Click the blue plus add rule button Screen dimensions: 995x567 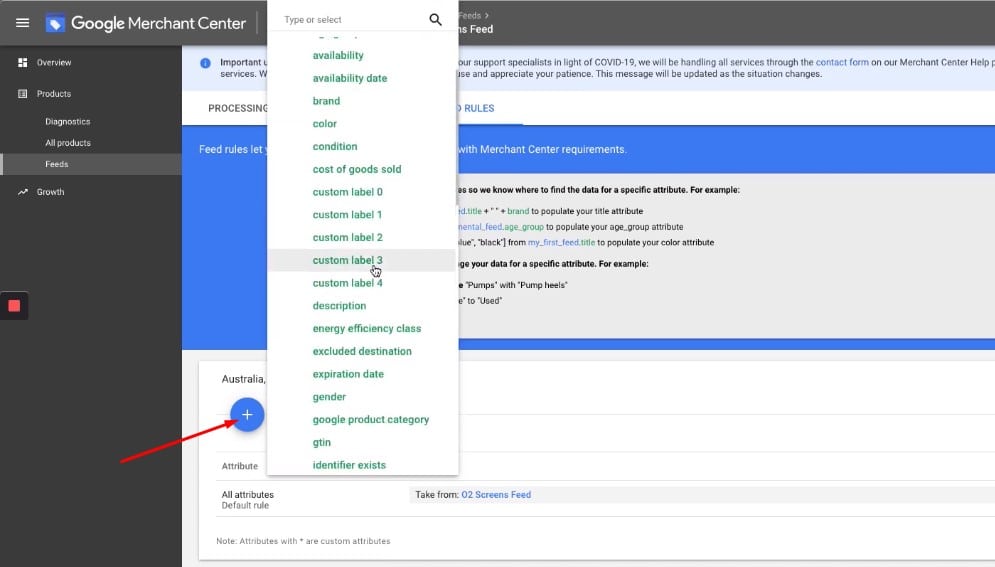(247, 415)
